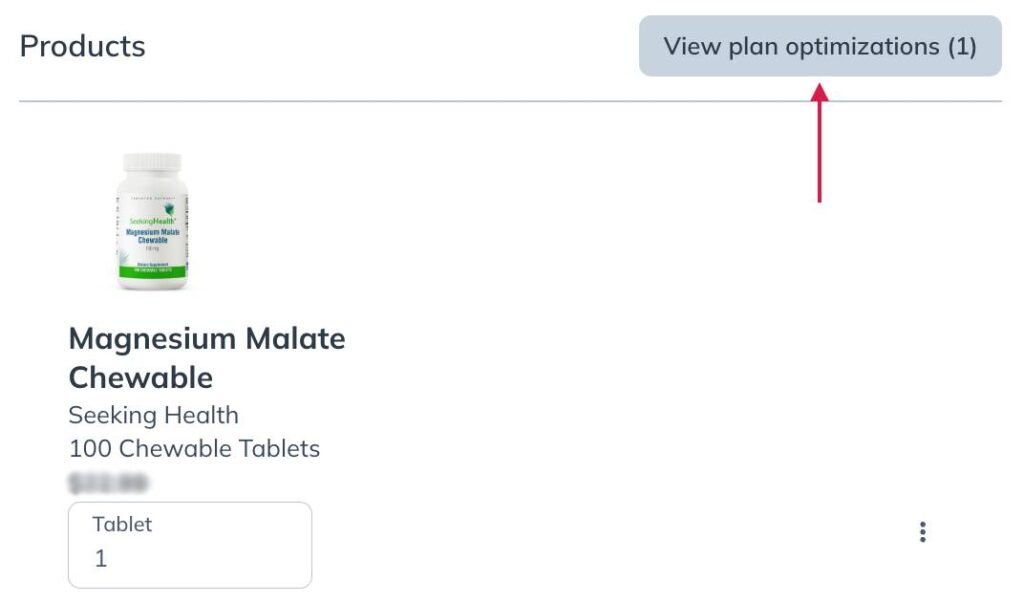Viewport: 1024px width, 602px height.
Task: Click the Tablet label inside dosage box
Action: tap(122, 524)
